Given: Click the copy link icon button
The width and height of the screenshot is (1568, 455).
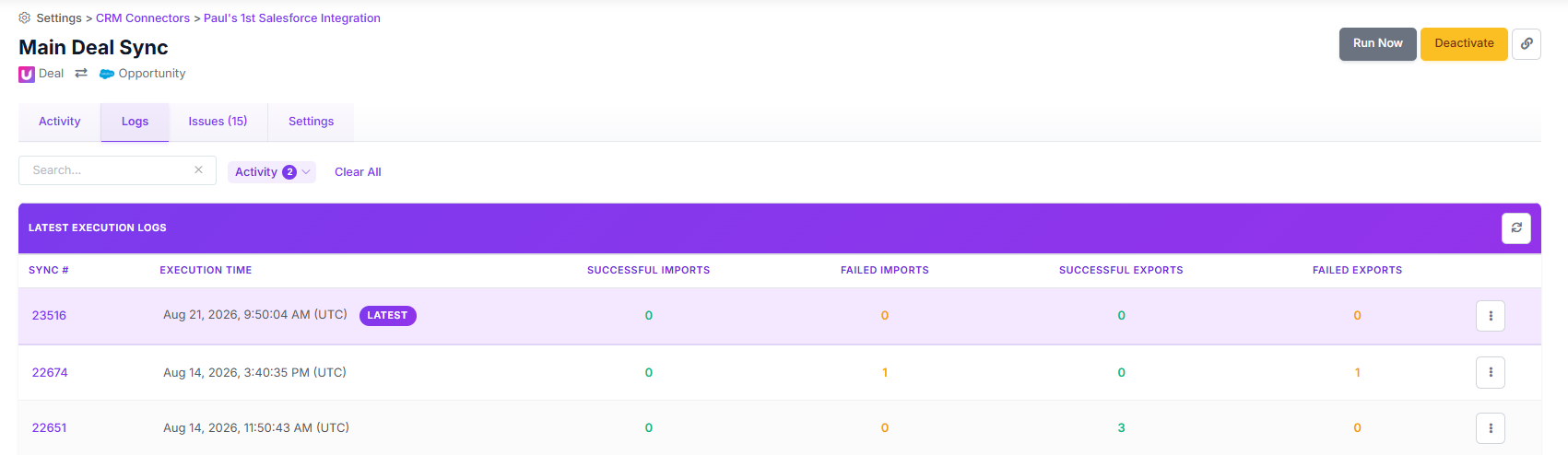Looking at the screenshot, I should [1527, 43].
